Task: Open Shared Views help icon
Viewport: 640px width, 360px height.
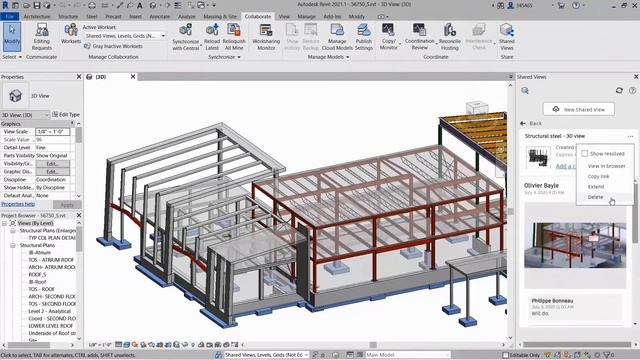Action: point(632,91)
